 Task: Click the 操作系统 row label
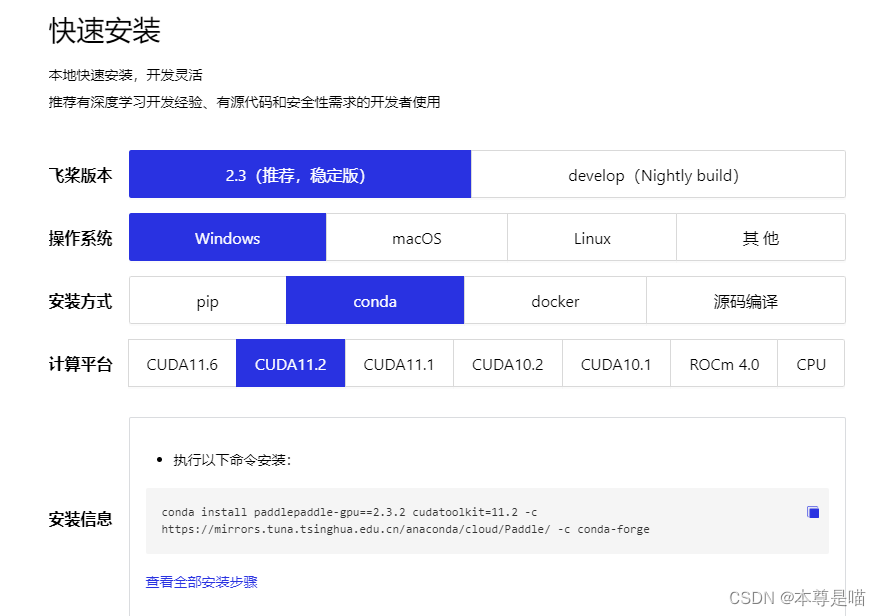pyautogui.click(x=80, y=238)
